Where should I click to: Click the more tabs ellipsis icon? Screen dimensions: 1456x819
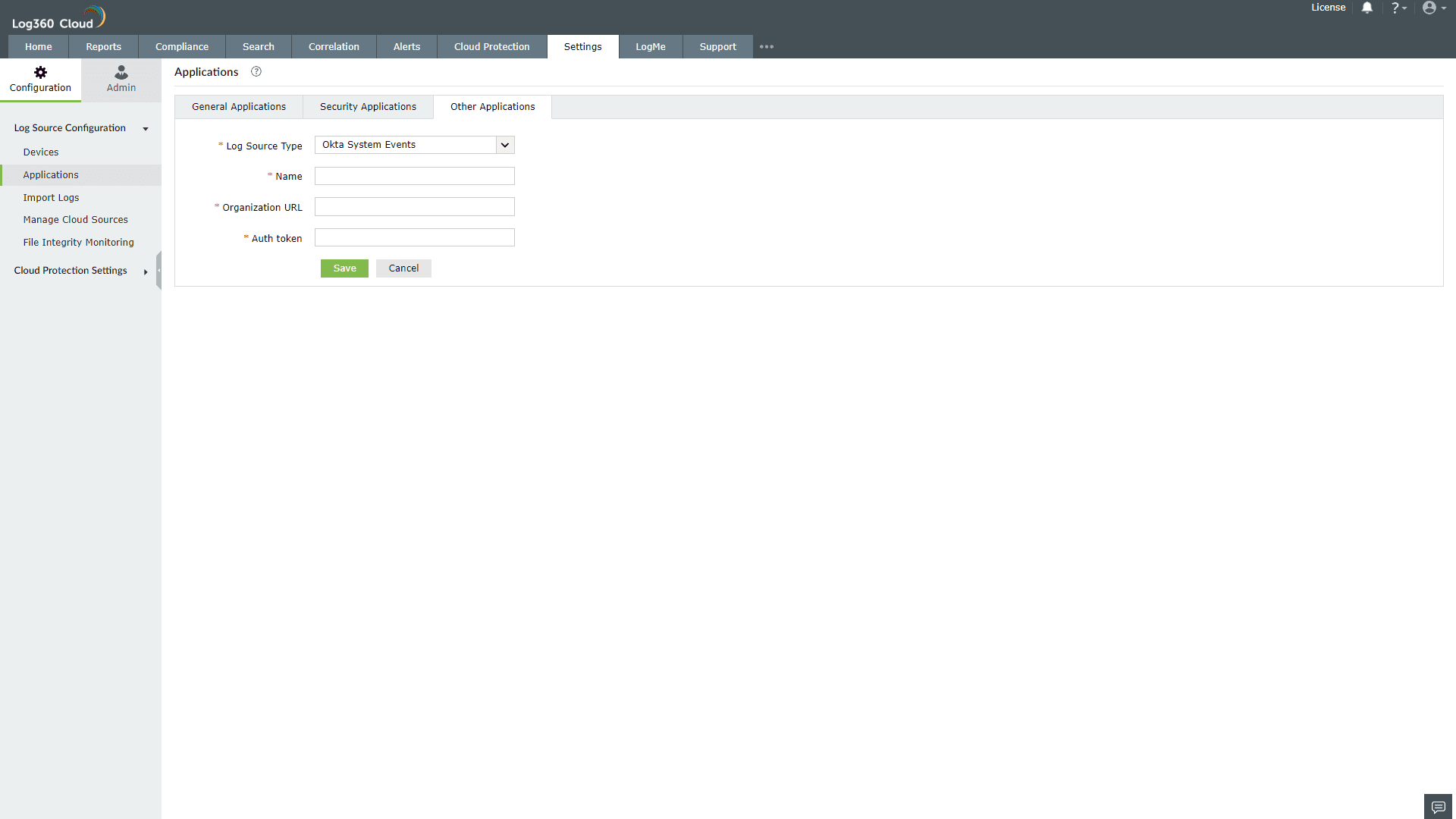[767, 47]
